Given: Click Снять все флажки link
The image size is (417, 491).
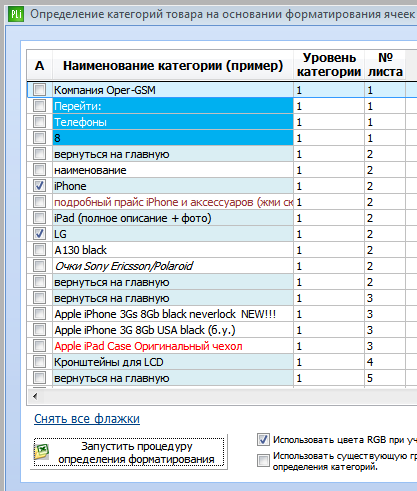Looking at the screenshot, I should point(87,419).
